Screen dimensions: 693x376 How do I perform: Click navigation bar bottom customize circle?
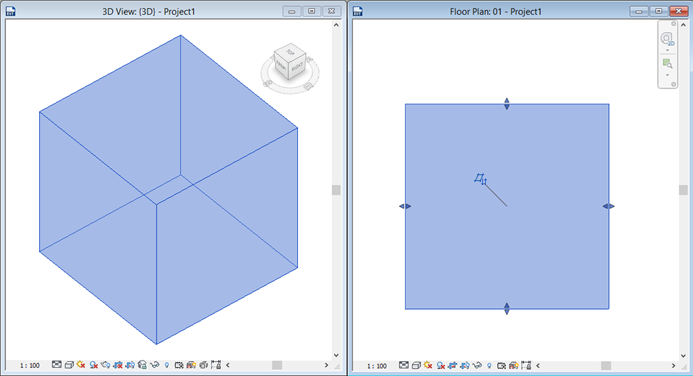674,84
